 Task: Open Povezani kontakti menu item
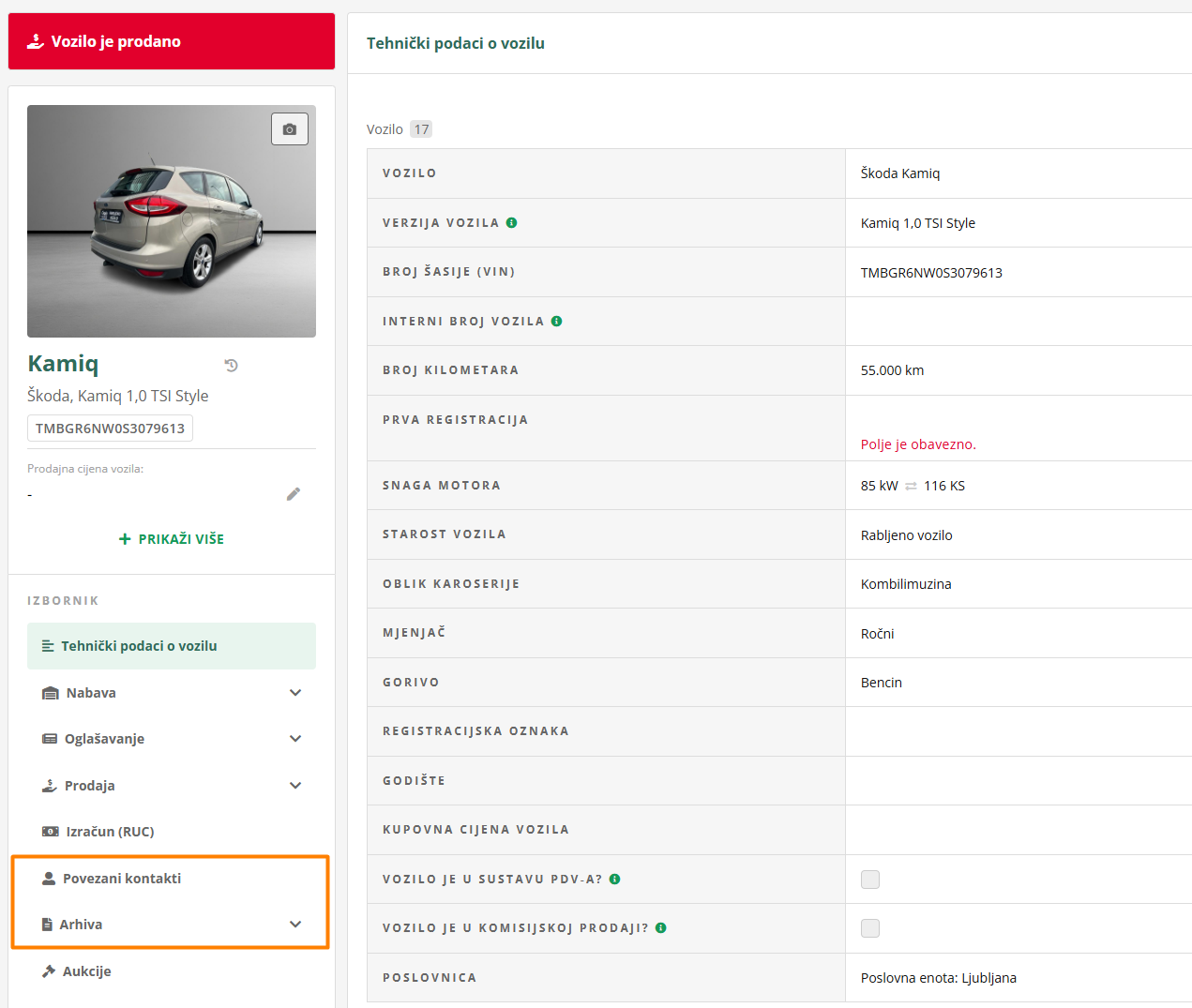(122, 879)
